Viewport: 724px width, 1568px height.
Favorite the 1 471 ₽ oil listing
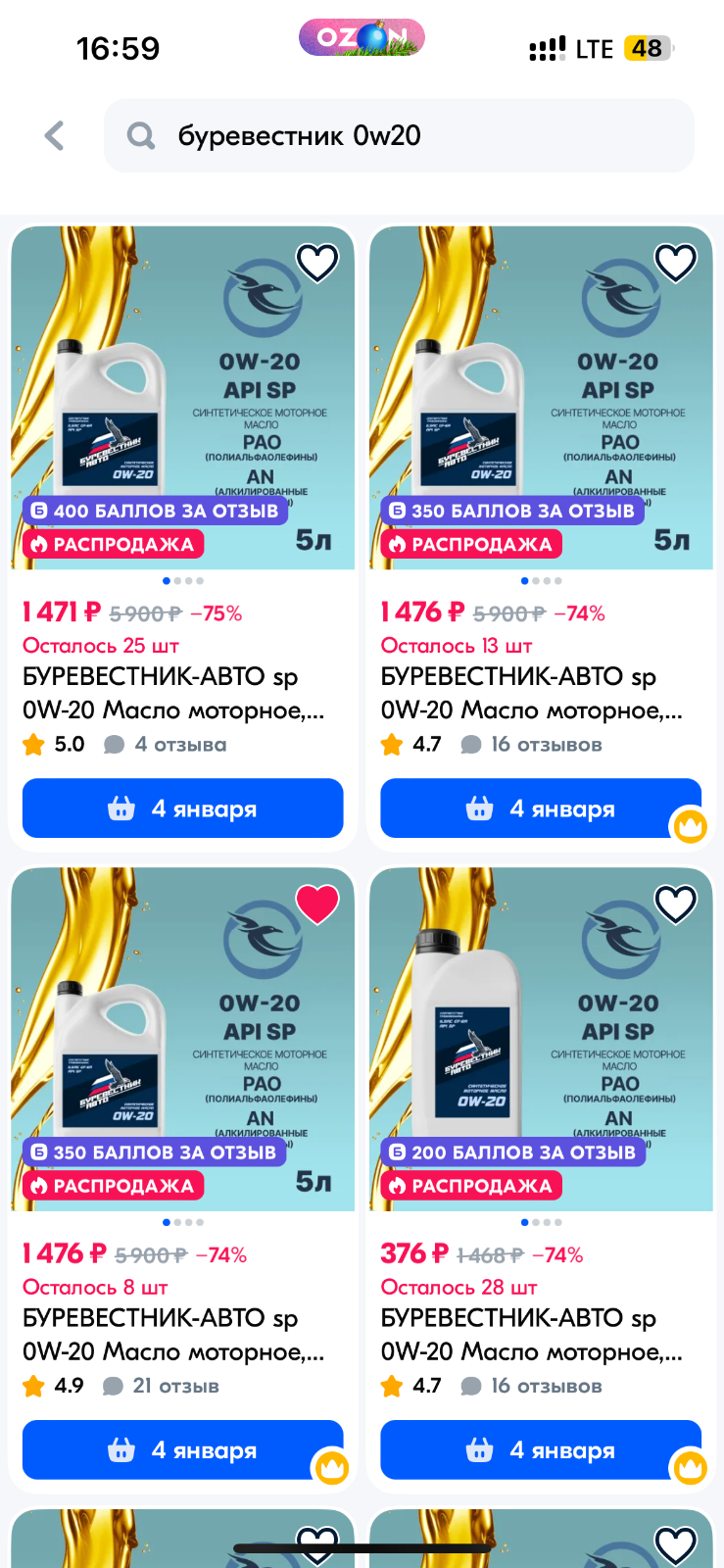(x=317, y=263)
